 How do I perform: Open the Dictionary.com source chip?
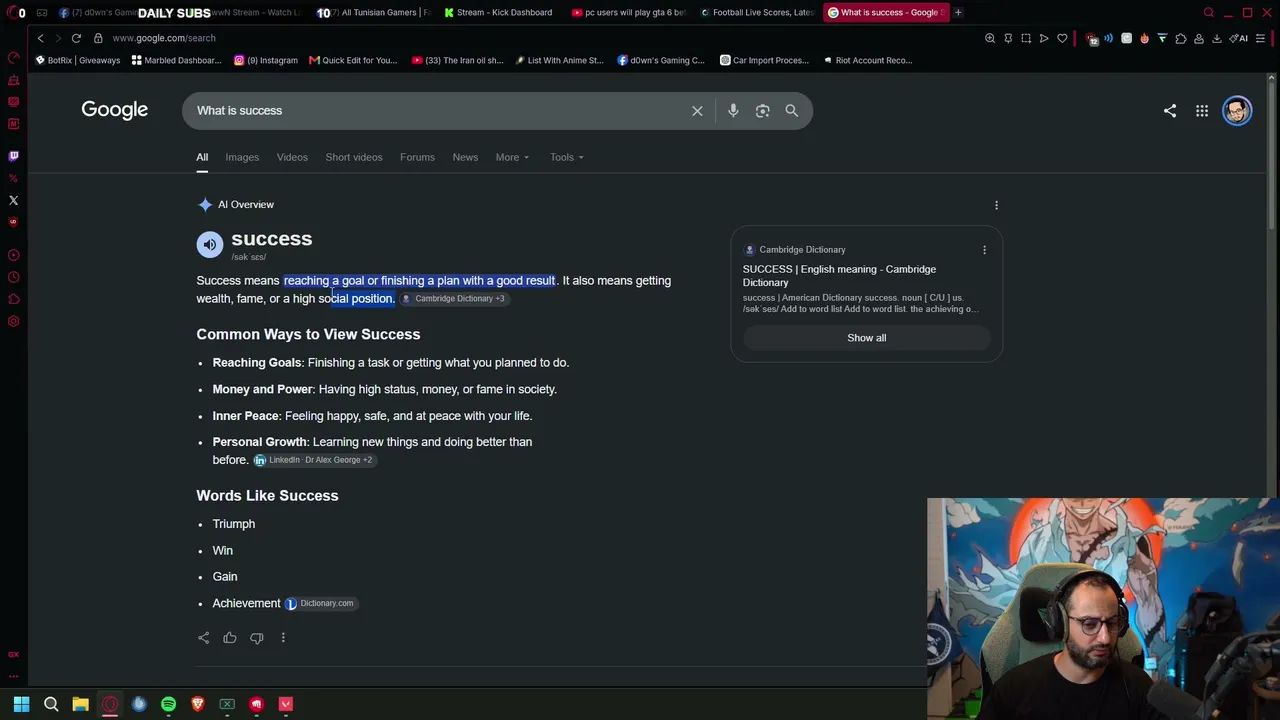320,604
